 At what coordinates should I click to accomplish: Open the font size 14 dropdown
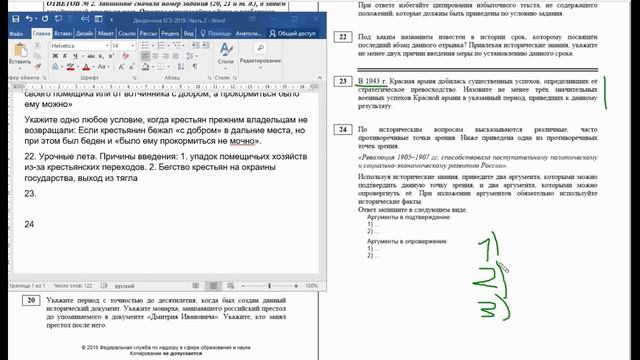click(x=132, y=46)
